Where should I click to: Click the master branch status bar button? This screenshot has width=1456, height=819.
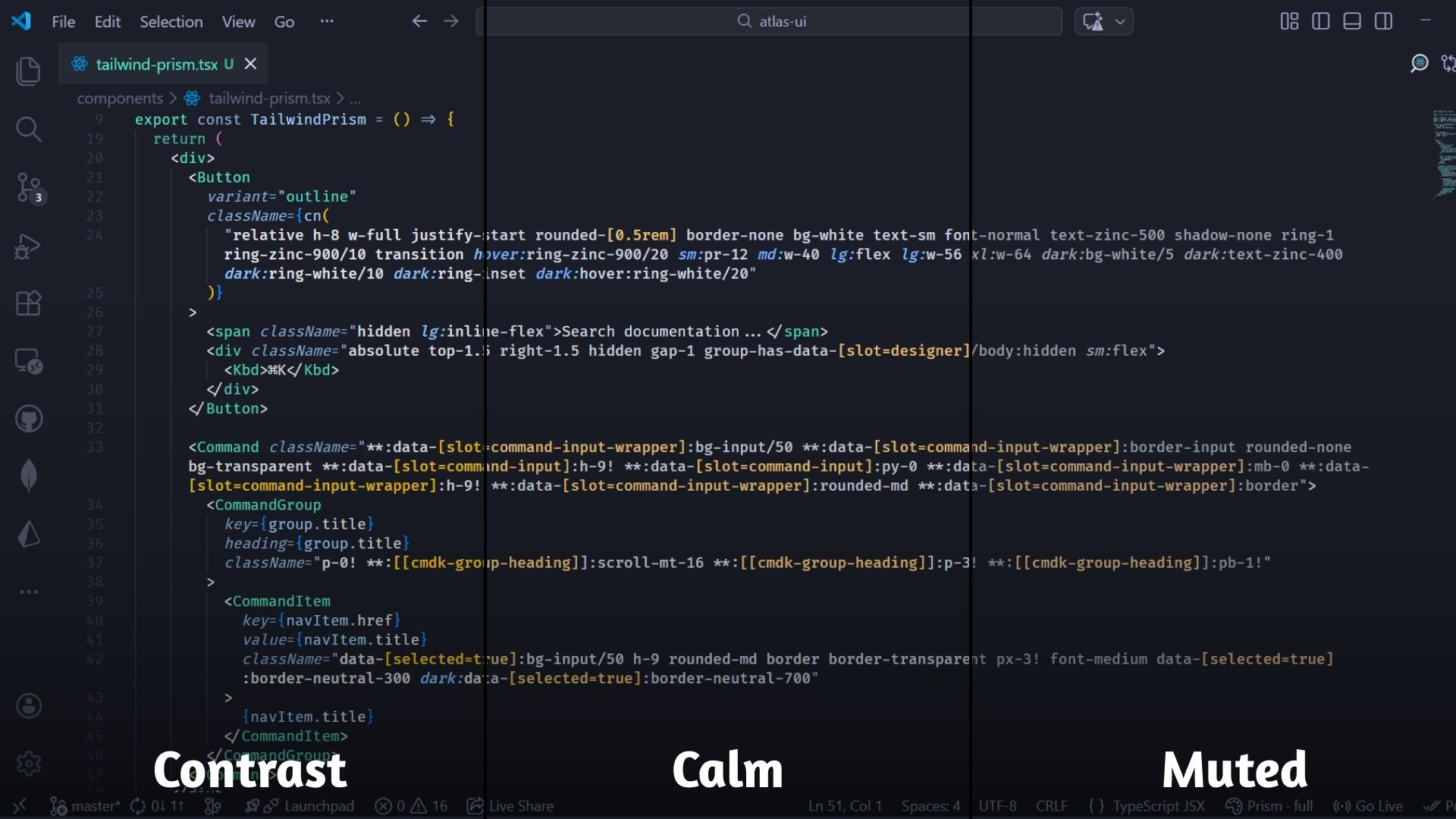(x=86, y=806)
